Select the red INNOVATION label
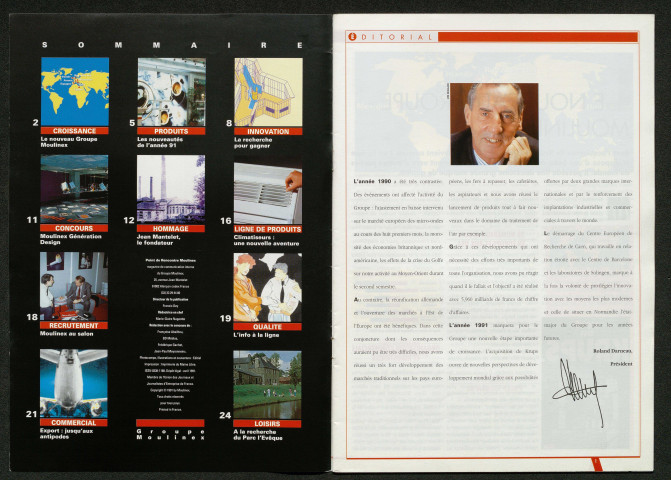Image resolution: width=671 pixels, height=480 pixels. pyautogui.click(x=268, y=130)
